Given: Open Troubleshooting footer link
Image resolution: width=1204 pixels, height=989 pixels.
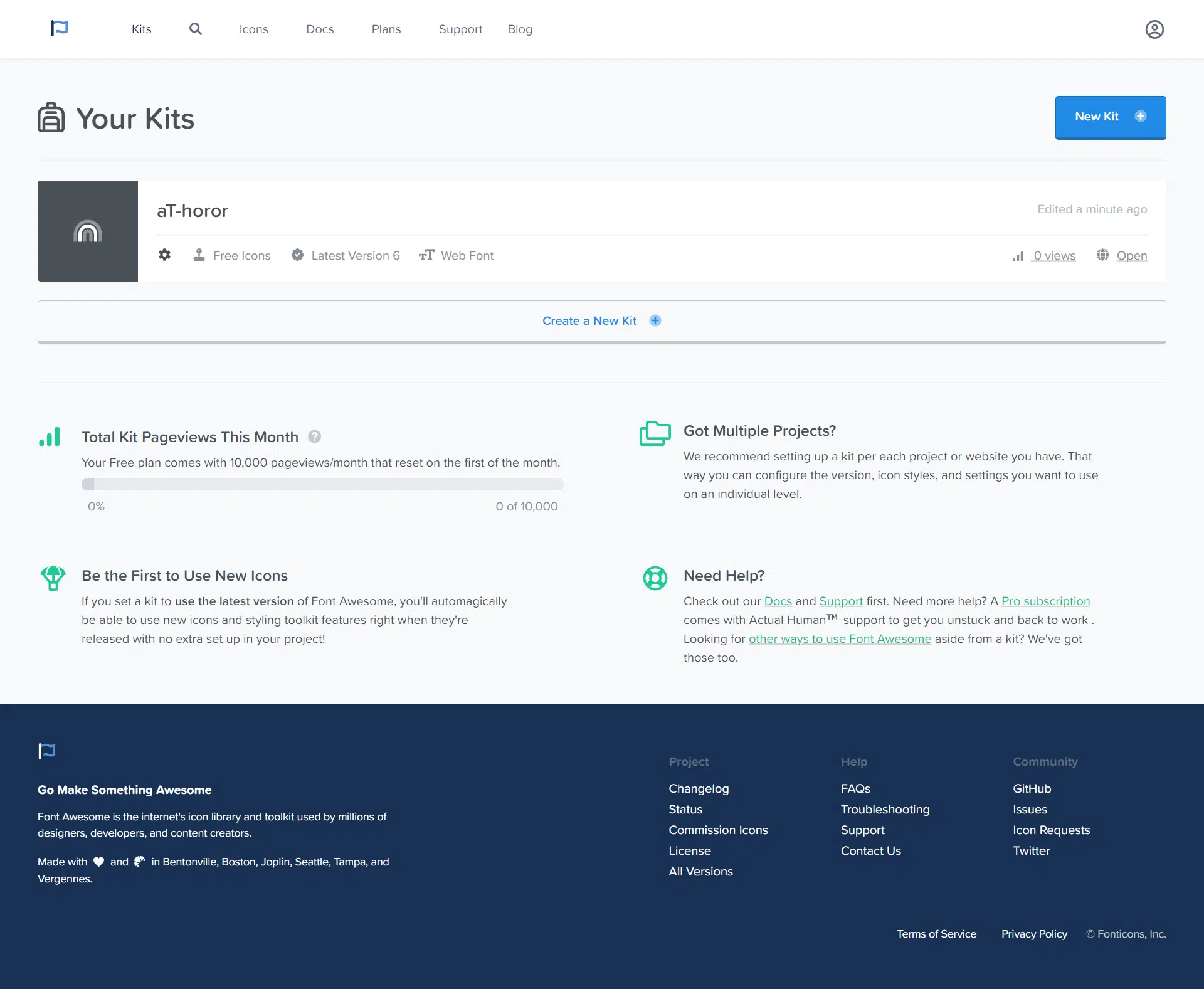Looking at the screenshot, I should (x=885, y=810).
